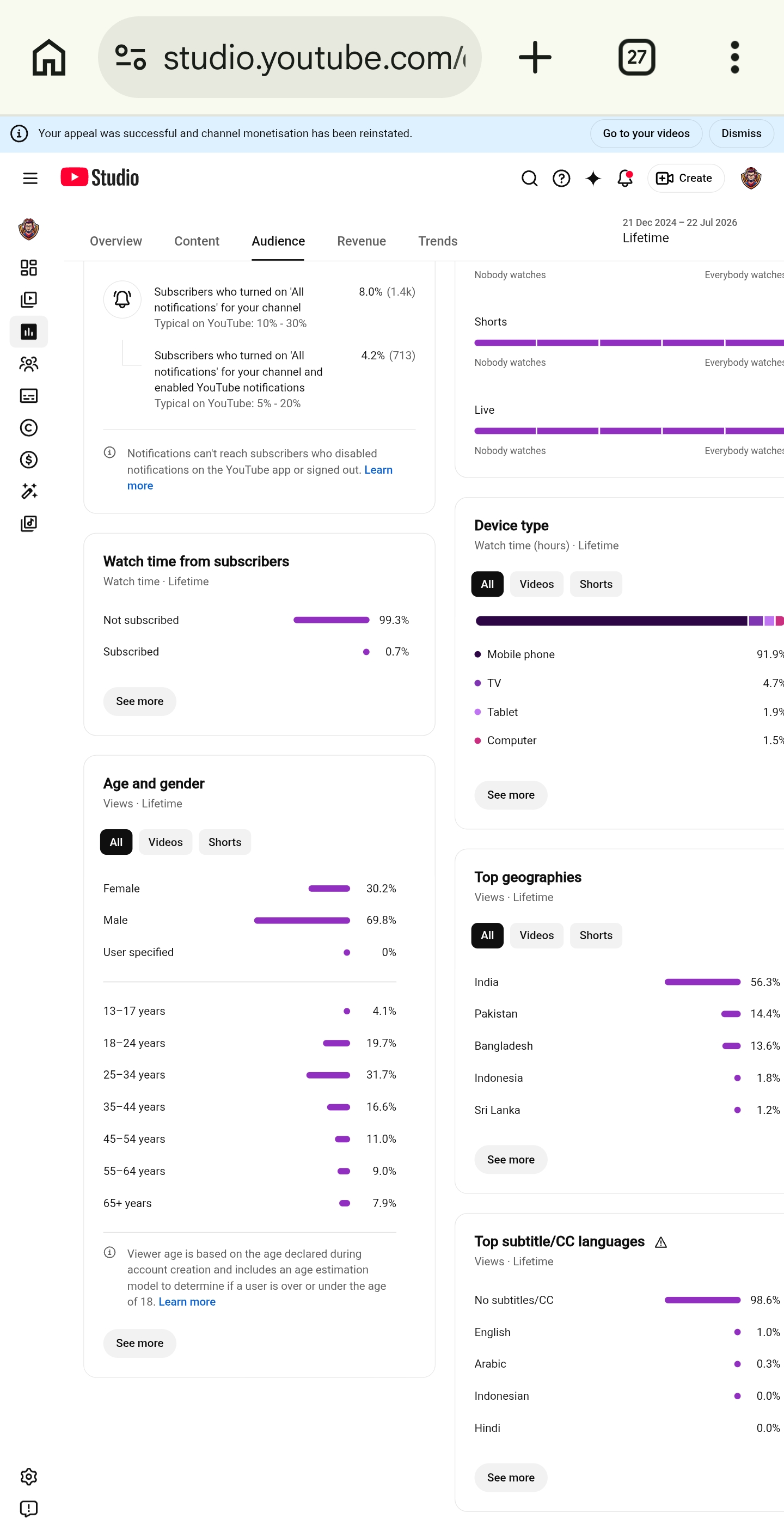The height and width of the screenshot is (1531, 784).
Task: Expand See more under Age and gender
Action: (140, 1343)
